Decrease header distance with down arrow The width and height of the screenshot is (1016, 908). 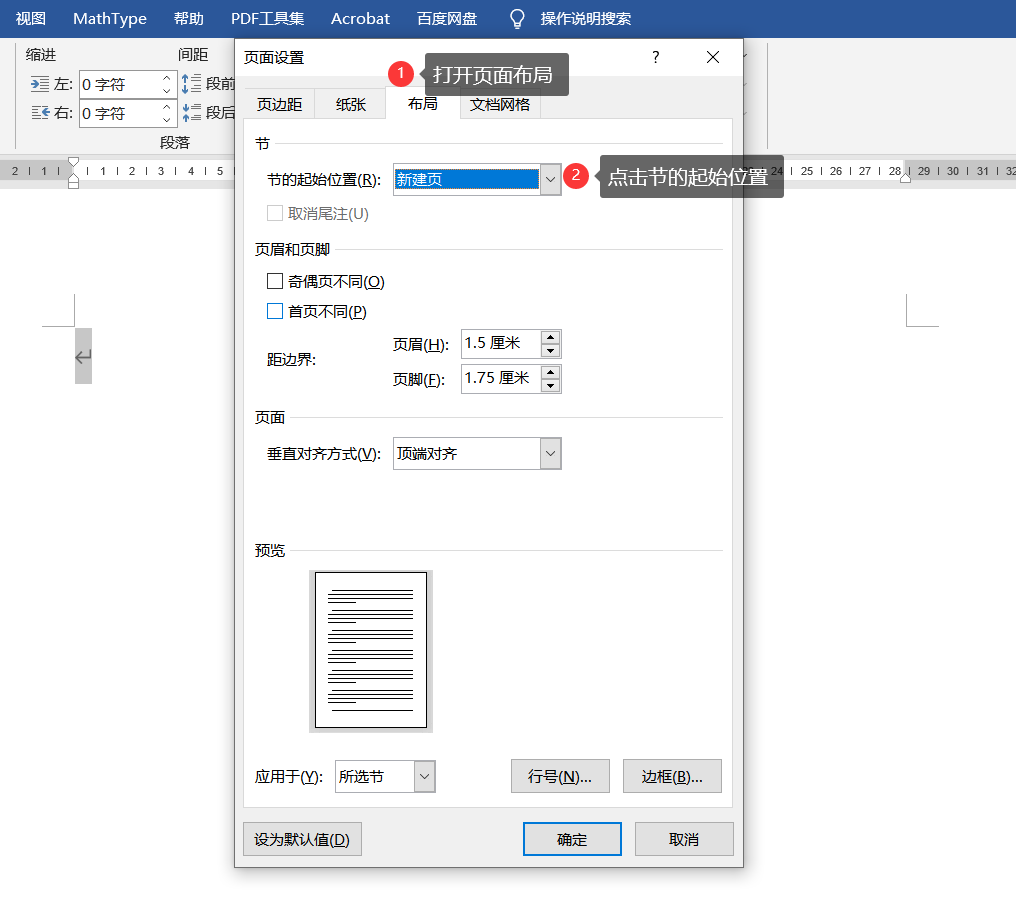(x=551, y=351)
